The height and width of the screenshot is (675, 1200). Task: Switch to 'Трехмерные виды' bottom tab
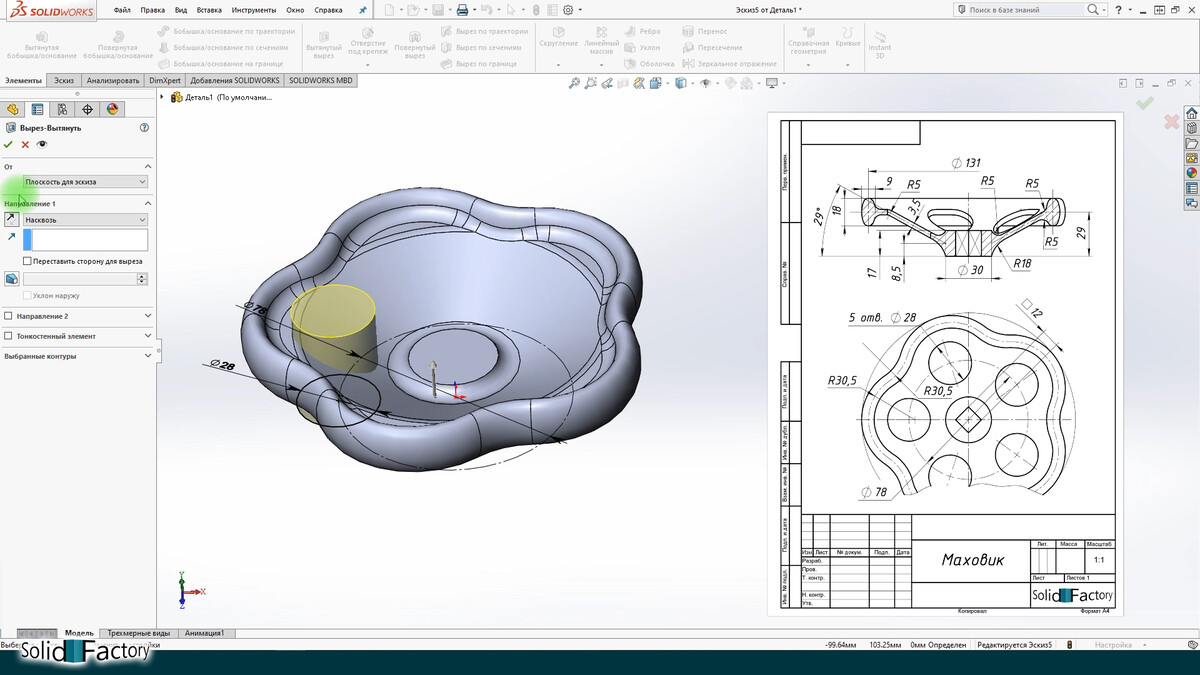(x=139, y=633)
